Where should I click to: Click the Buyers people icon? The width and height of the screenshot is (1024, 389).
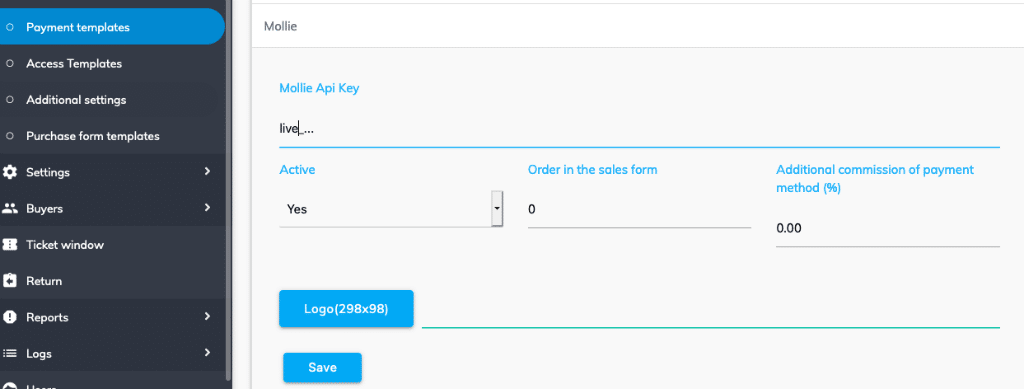coord(10,209)
